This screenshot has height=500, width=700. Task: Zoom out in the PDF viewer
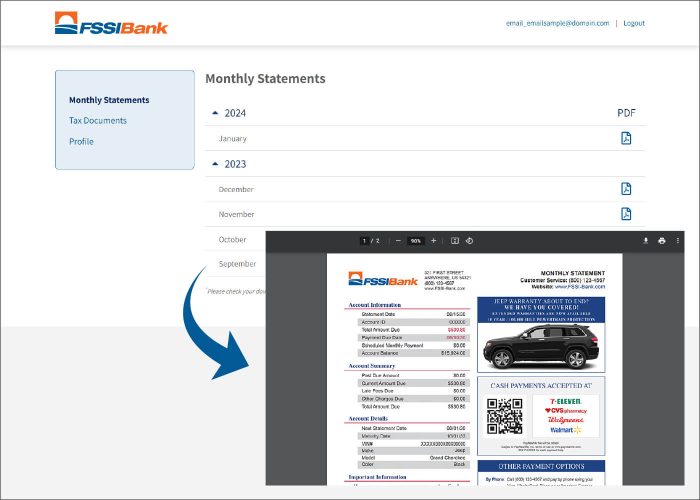(398, 241)
